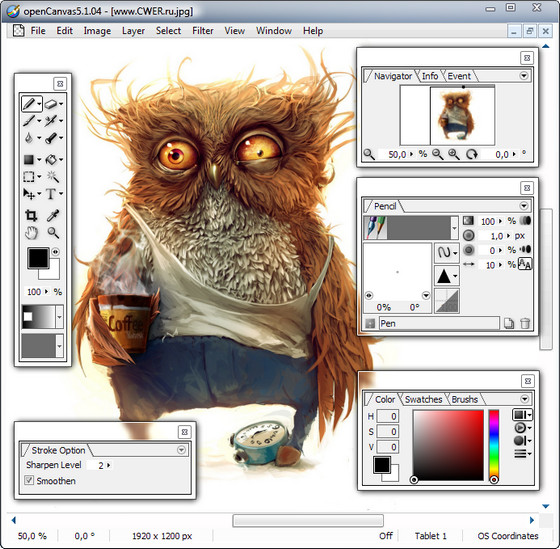
Task: Click the horizontal scrollbar thumb
Action: [x=308, y=520]
